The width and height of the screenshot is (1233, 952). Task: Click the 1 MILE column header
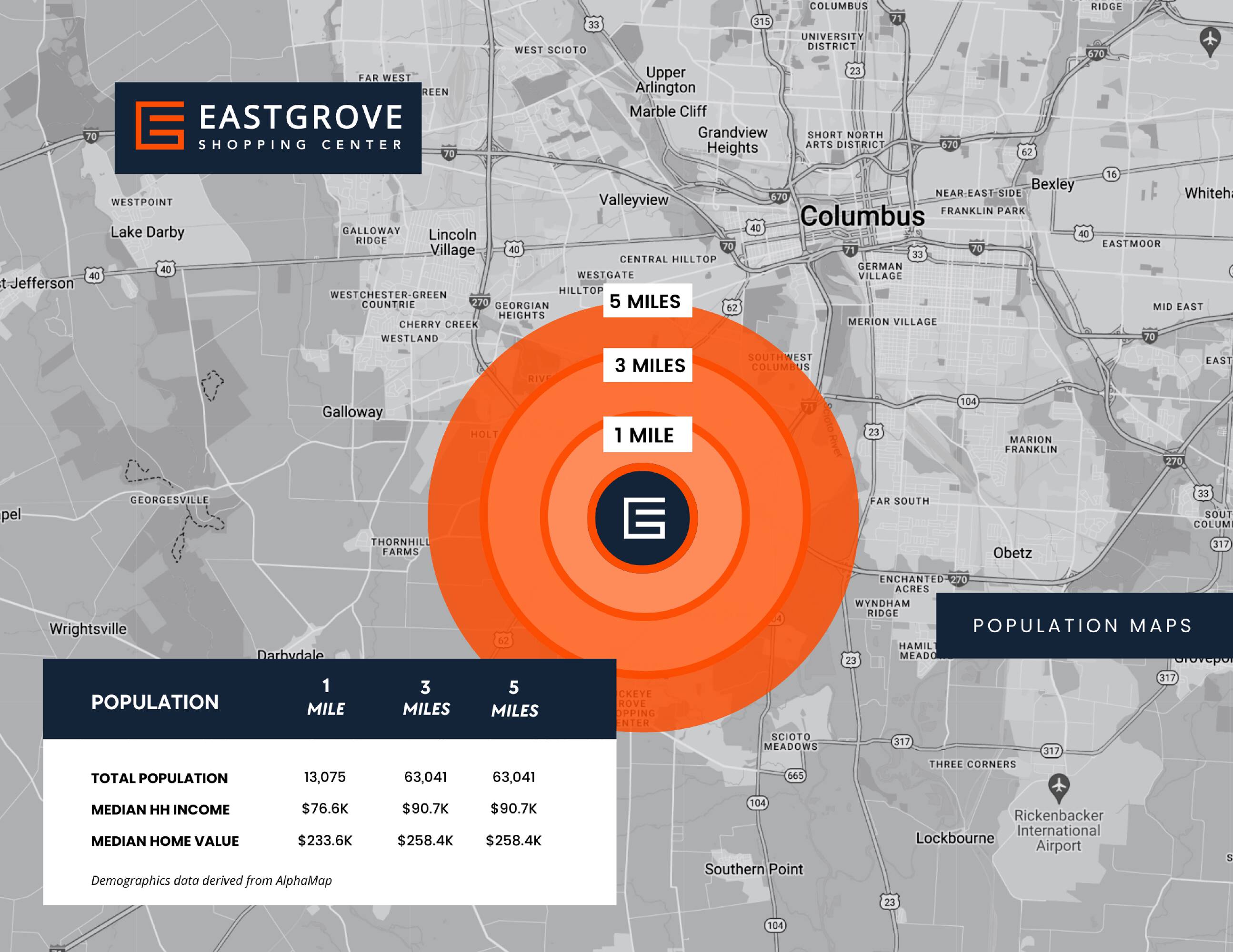click(326, 698)
